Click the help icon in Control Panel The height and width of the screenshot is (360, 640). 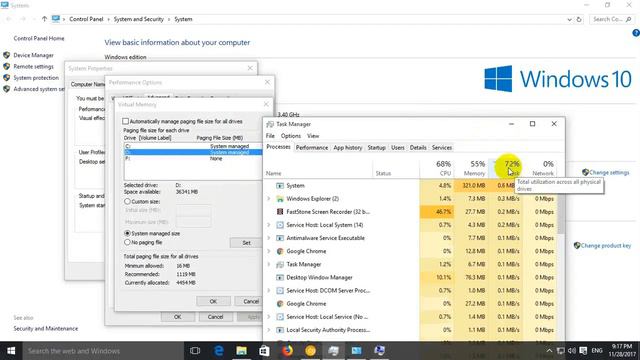[636, 33]
